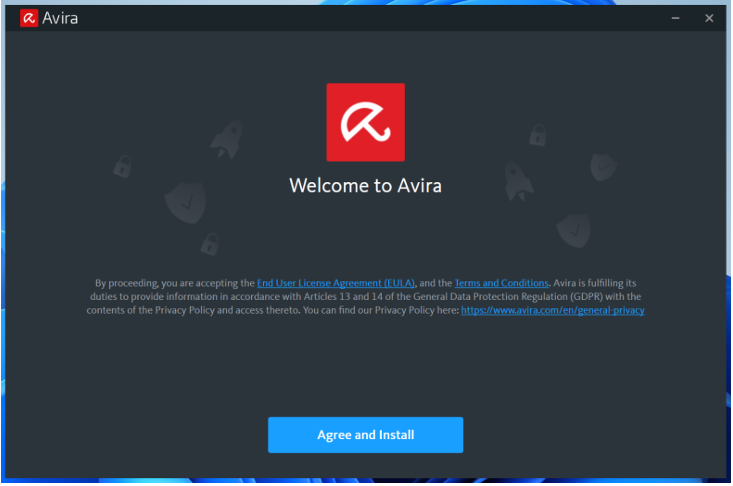733x486 pixels.
Task: Click the faded shield at far right edge
Action: (603, 165)
